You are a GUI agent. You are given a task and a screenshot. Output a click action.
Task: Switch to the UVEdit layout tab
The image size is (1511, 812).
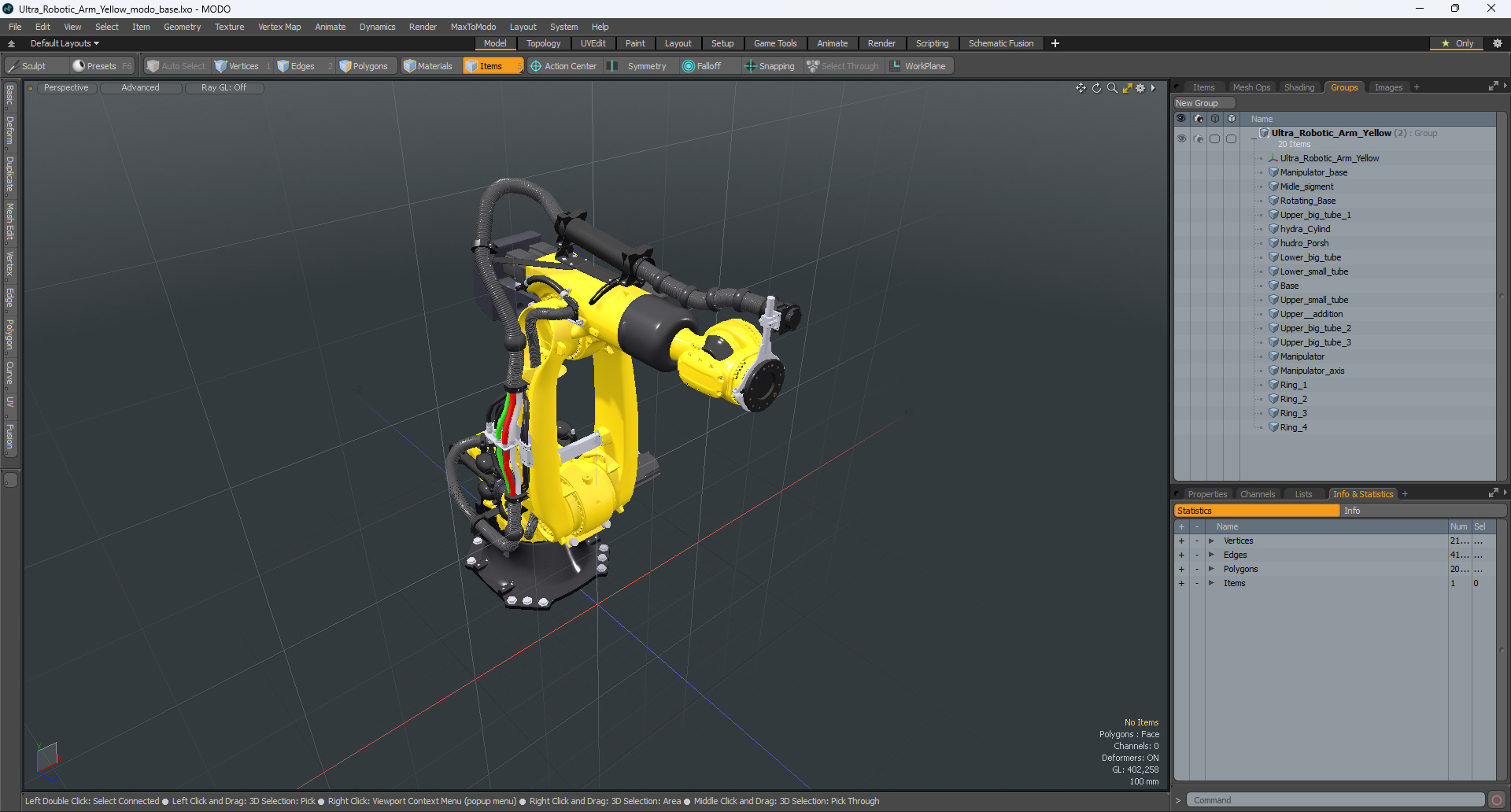[593, 43]
